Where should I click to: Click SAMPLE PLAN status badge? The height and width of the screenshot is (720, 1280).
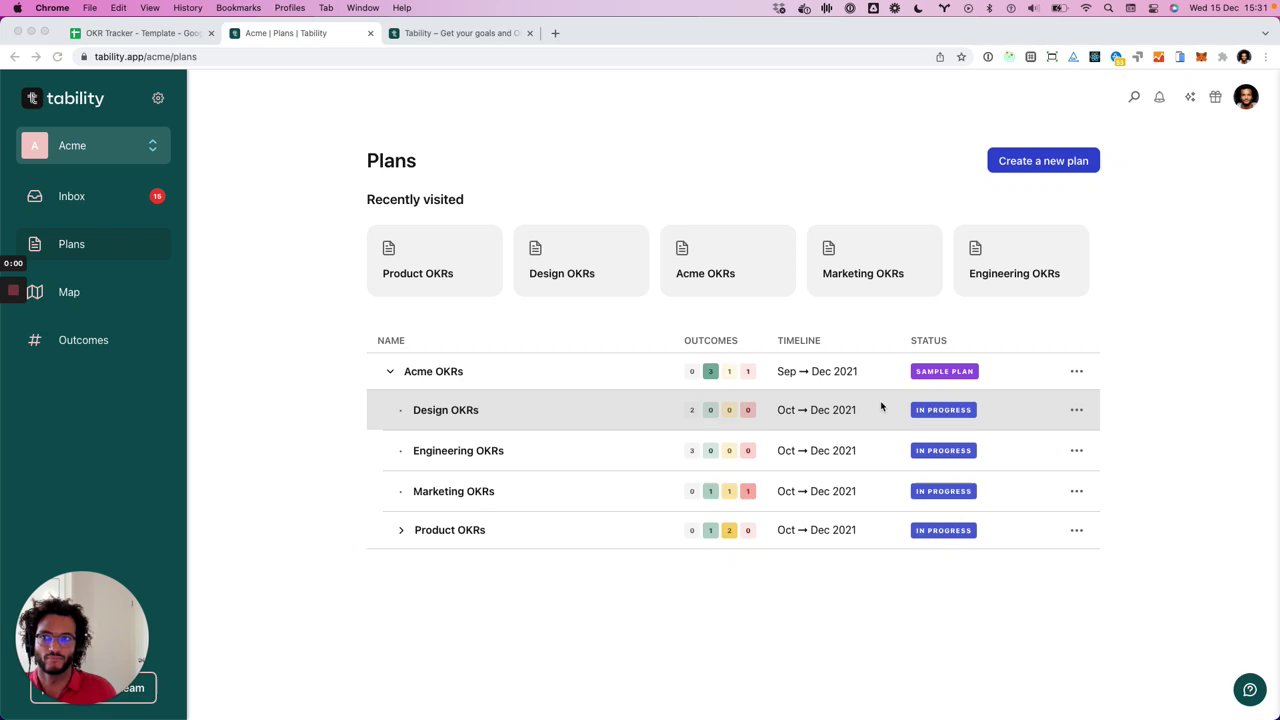(944, 372)
